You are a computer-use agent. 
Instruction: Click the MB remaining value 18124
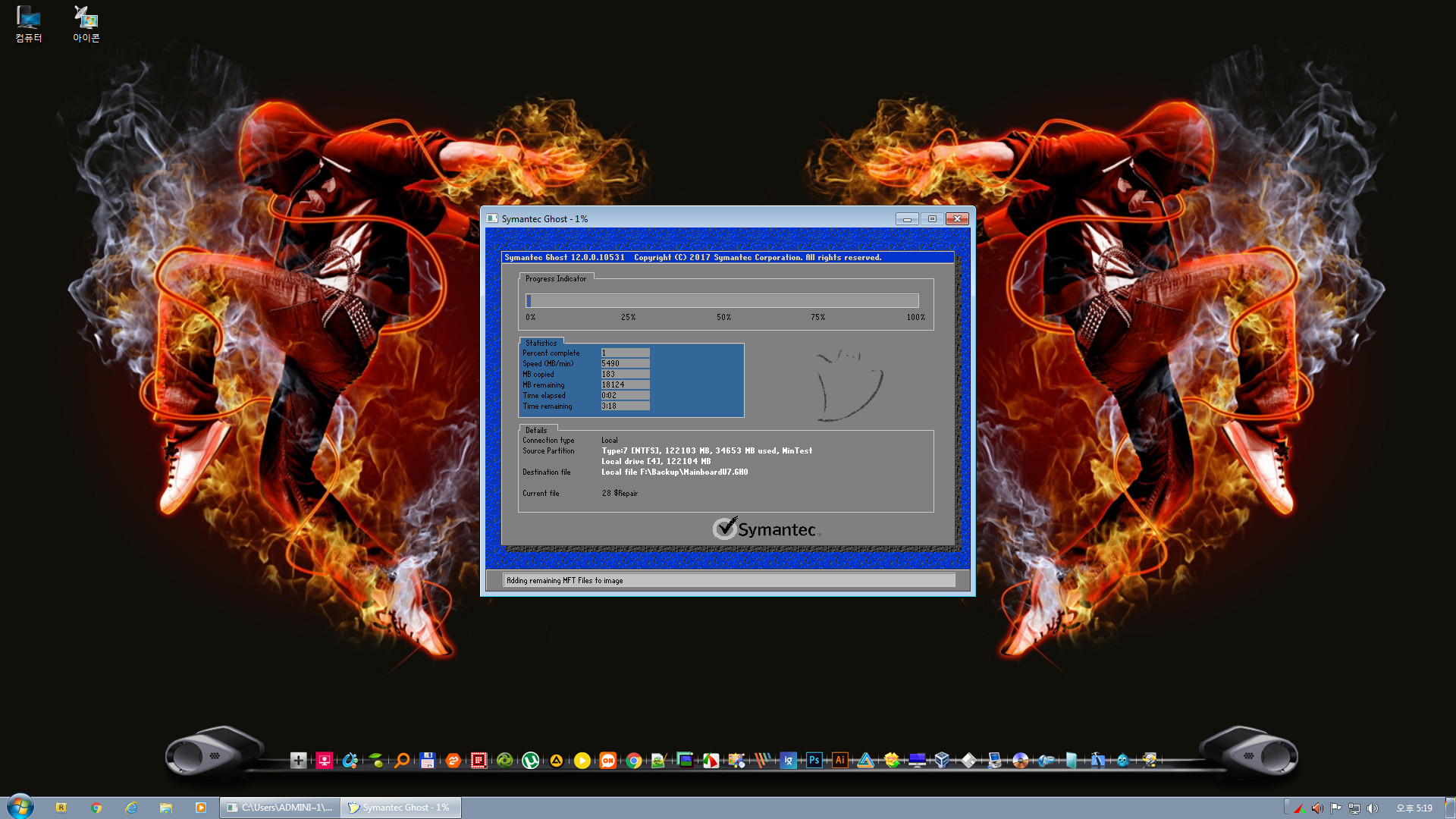(625, 385)
